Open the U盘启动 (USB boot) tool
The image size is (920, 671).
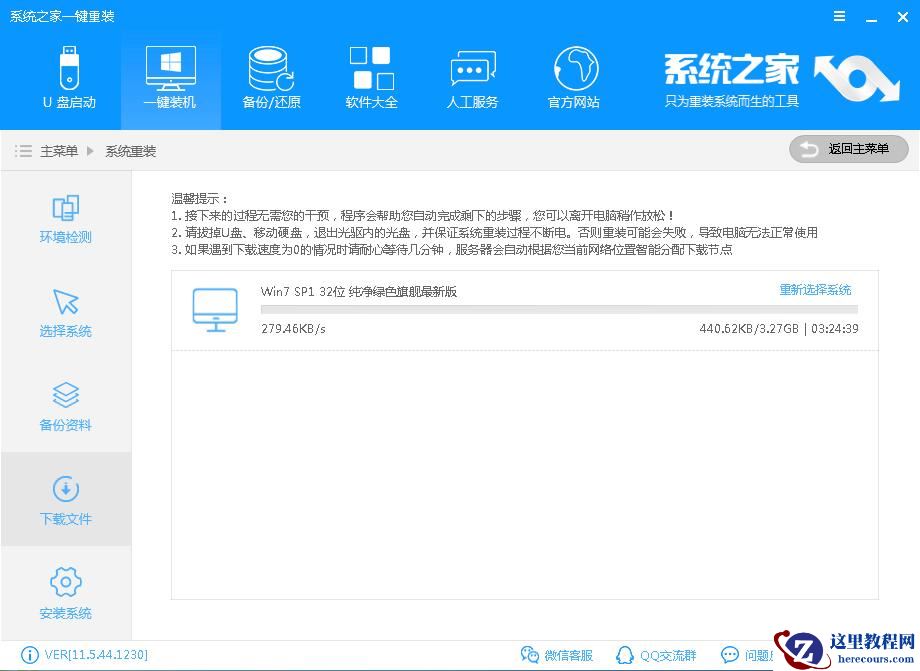(69, 78)
